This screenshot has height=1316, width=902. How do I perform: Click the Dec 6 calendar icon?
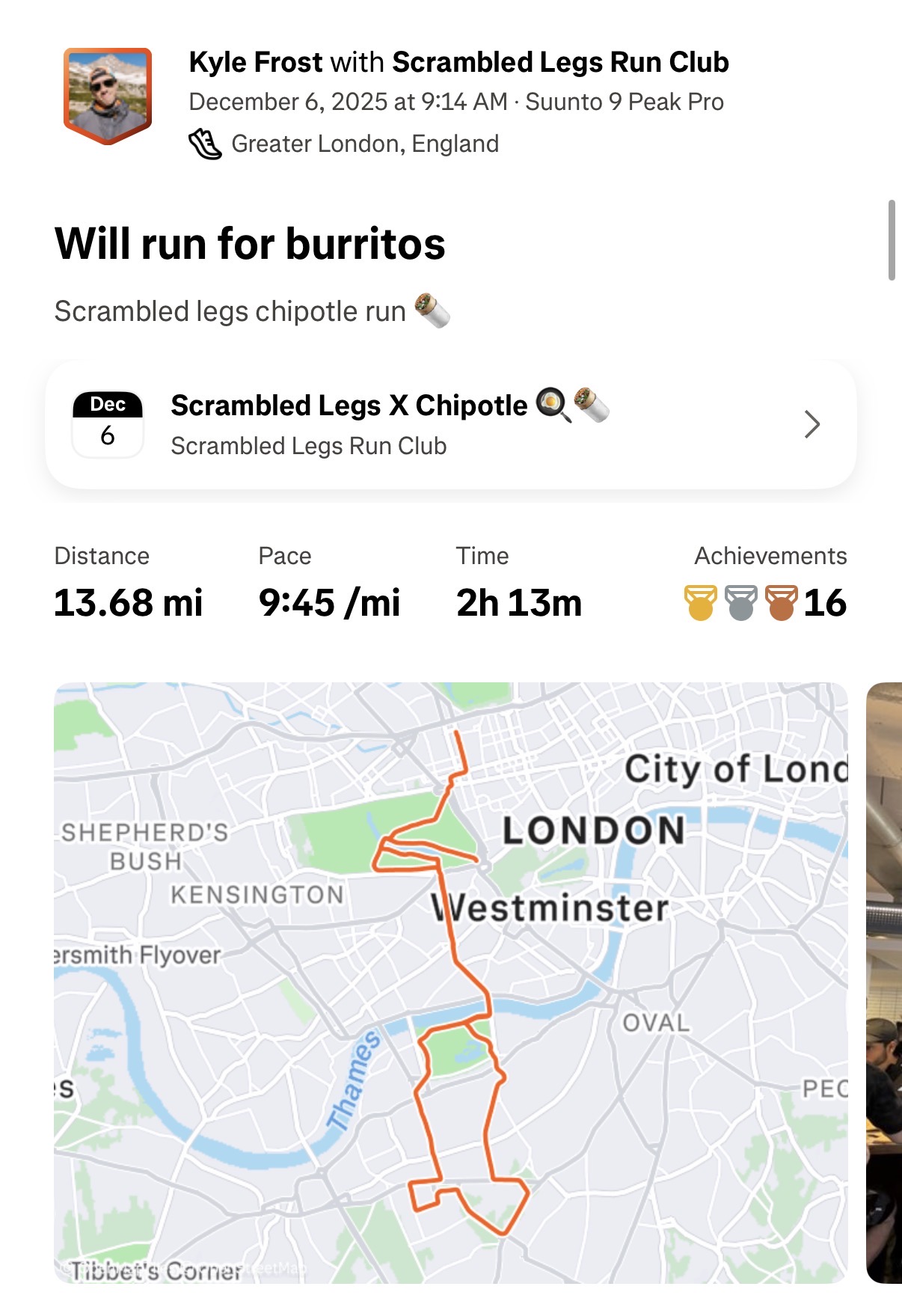[108, 424]
